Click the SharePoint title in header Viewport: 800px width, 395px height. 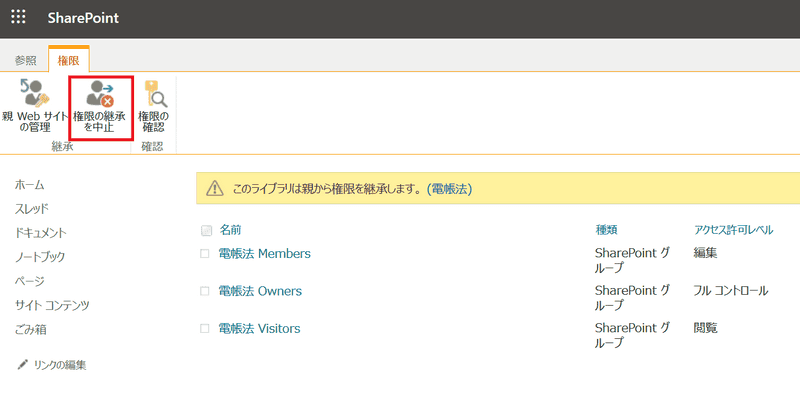click(83, 18)
